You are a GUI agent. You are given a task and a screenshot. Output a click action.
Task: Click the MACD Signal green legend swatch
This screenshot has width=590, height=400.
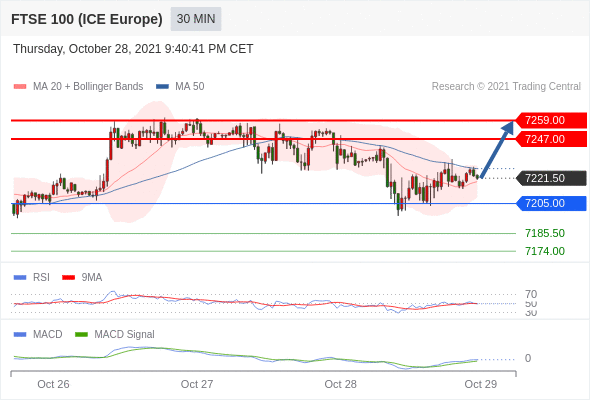point(81,335)
